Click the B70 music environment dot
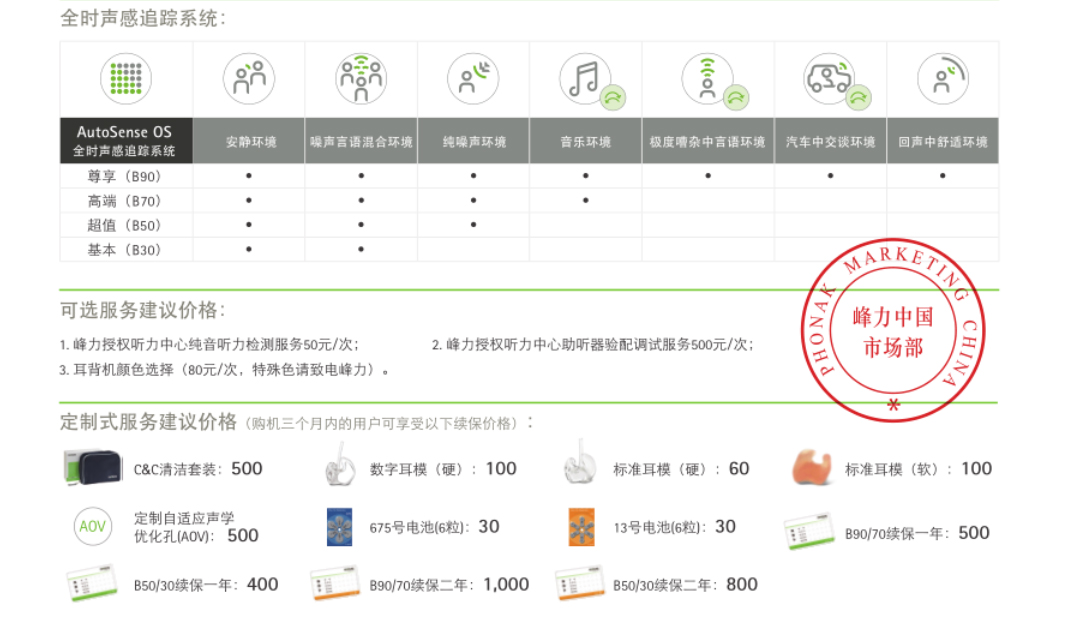This screenshot has height=620, width=1087. [x=586, y=200]
